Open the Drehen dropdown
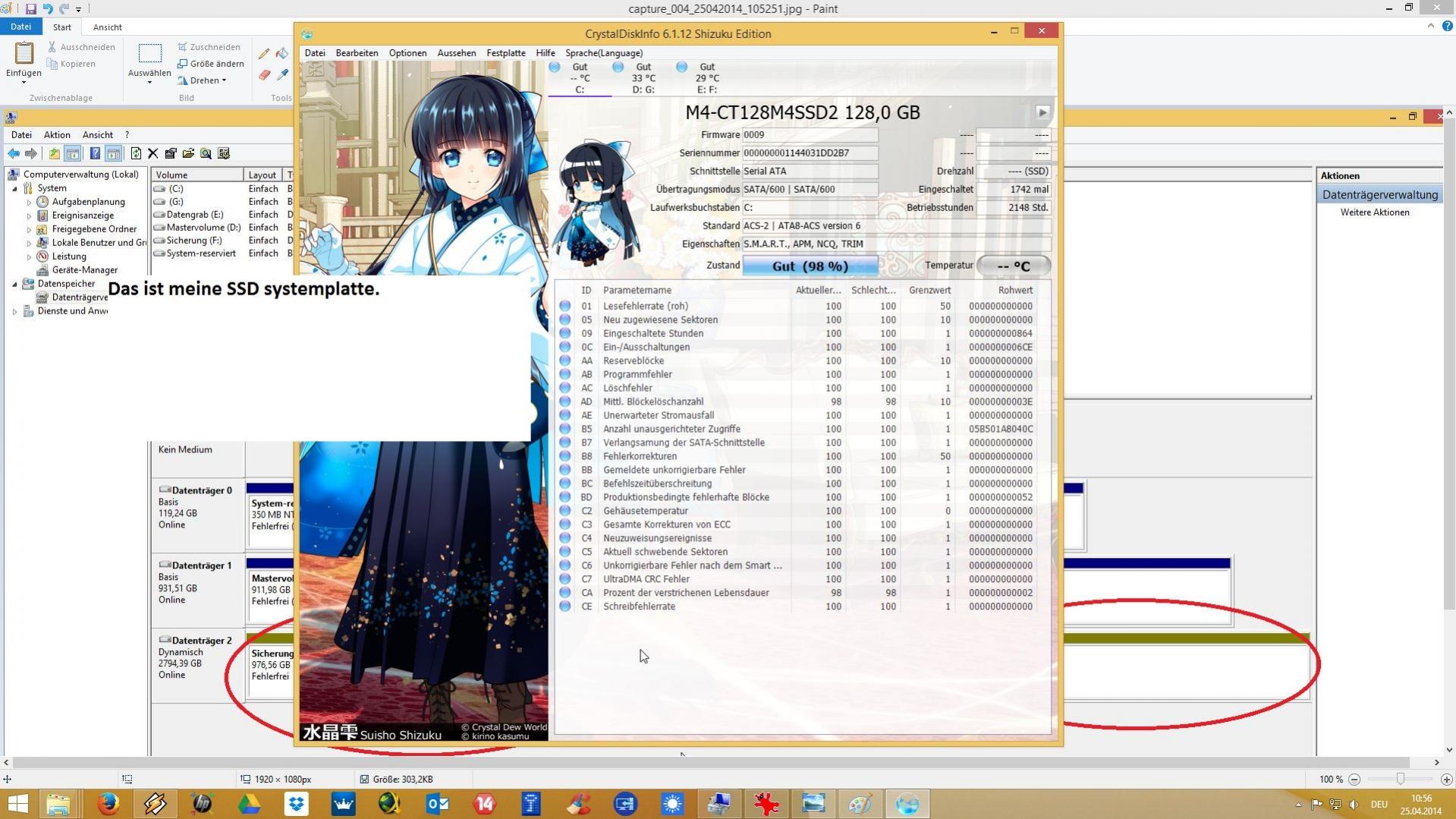 point(203,80)
